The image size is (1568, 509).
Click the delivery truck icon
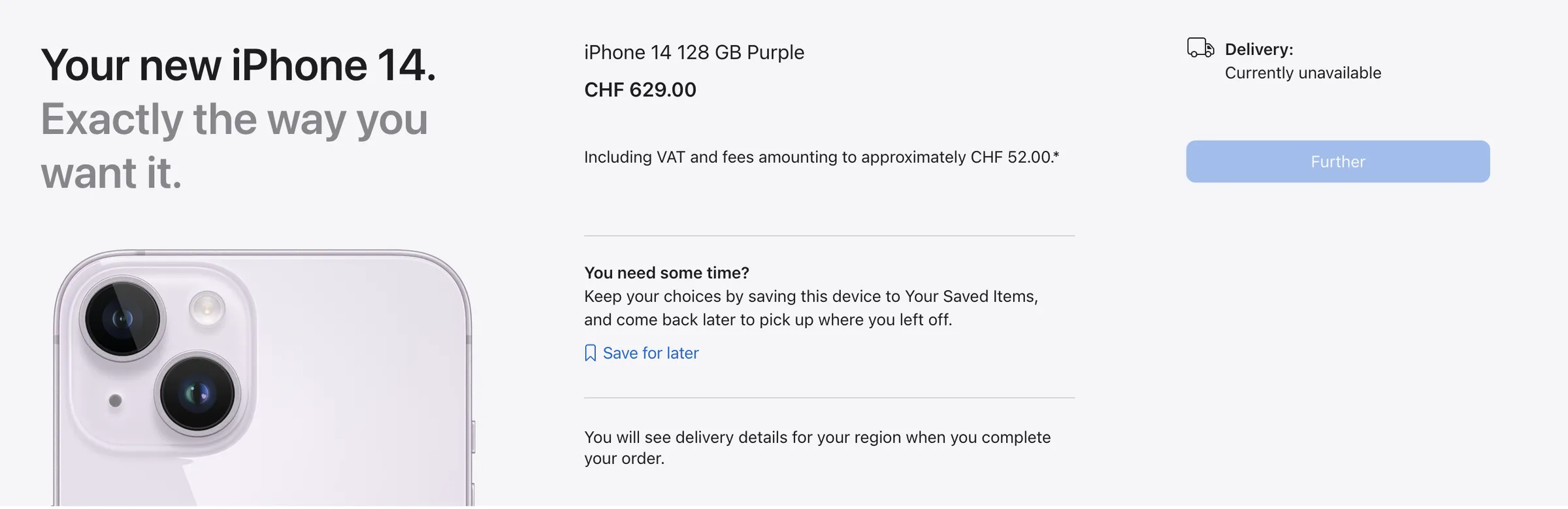point(1200,48)
